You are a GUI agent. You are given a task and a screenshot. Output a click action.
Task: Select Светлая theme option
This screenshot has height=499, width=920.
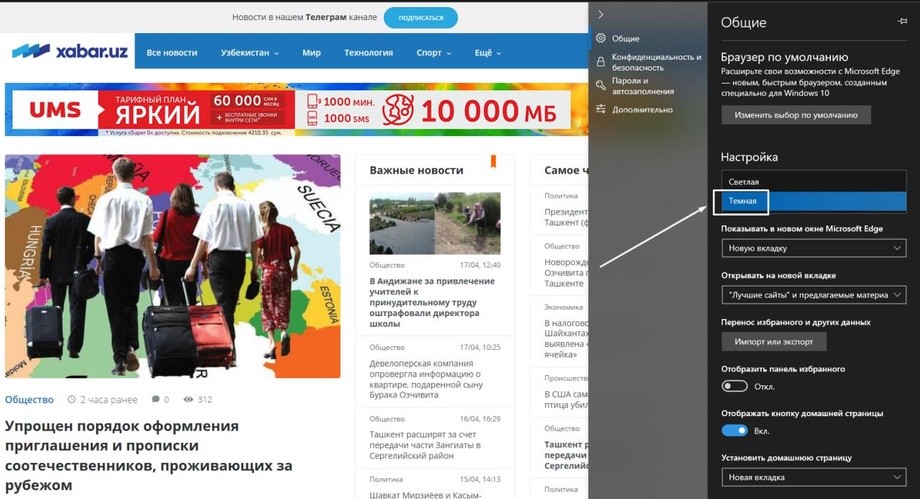[814, 181]
